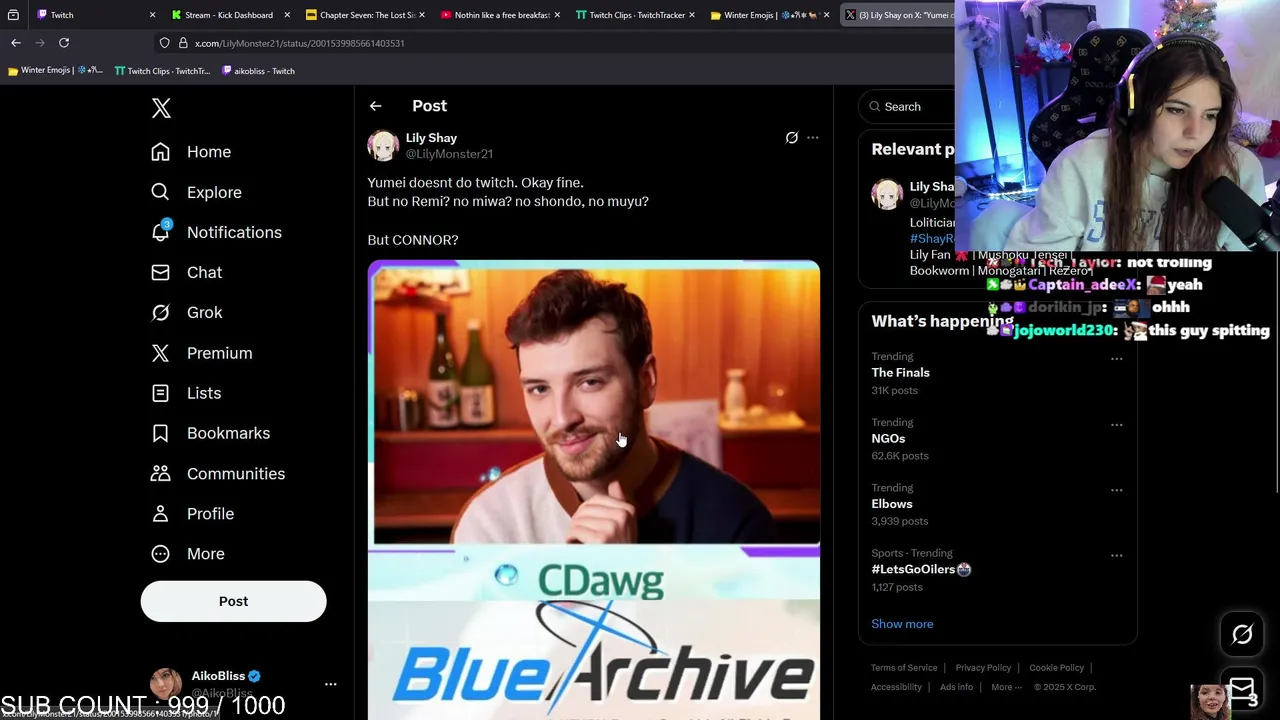The image size is (1280, 720).
Task: Open Grok in the sidebar
Action: tap(186, 312)
